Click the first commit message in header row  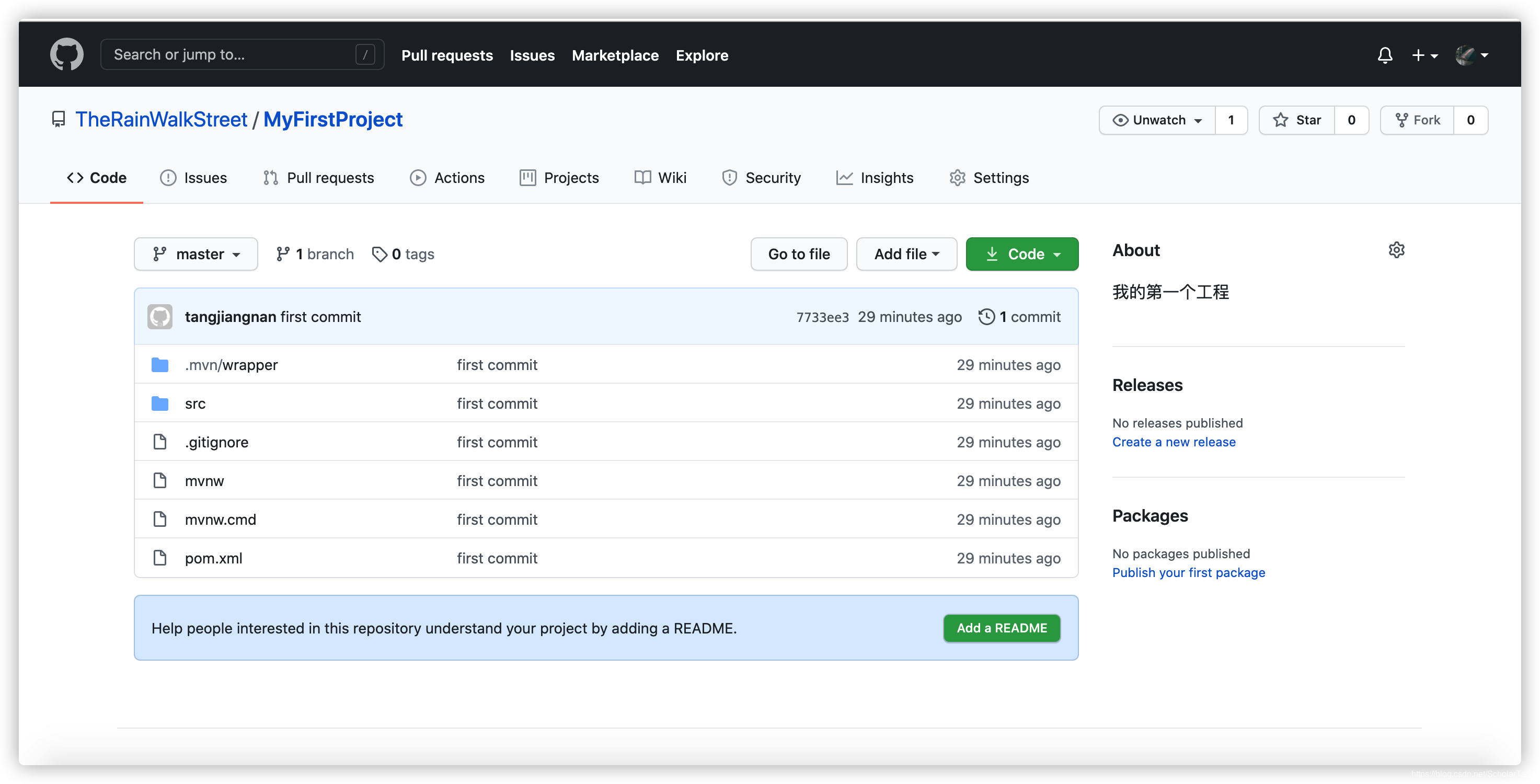pyautogui.click(x=320, y=317)
